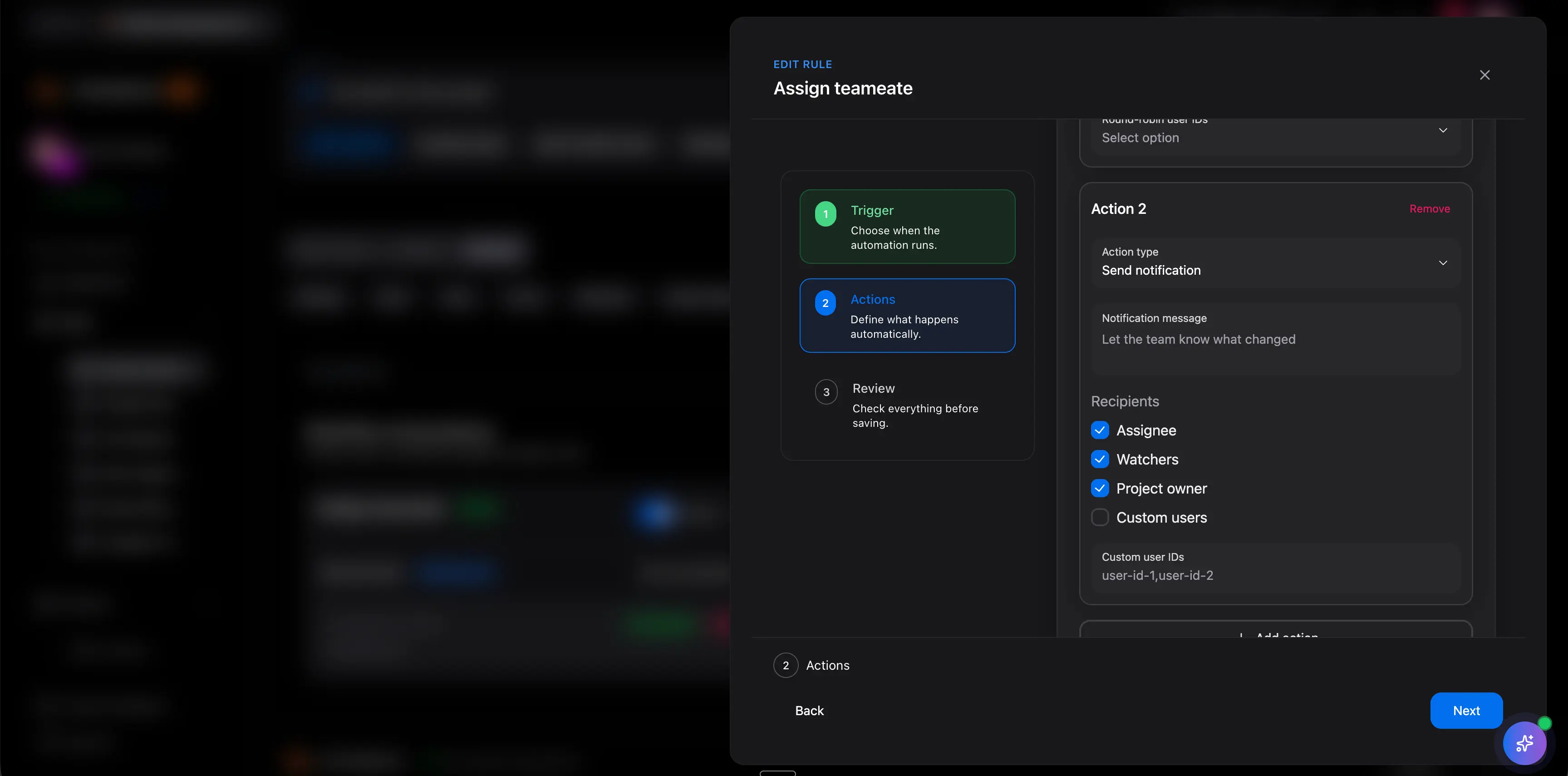
Task: Enable the Custom users recipient
Action: (x=1100, y=517)
